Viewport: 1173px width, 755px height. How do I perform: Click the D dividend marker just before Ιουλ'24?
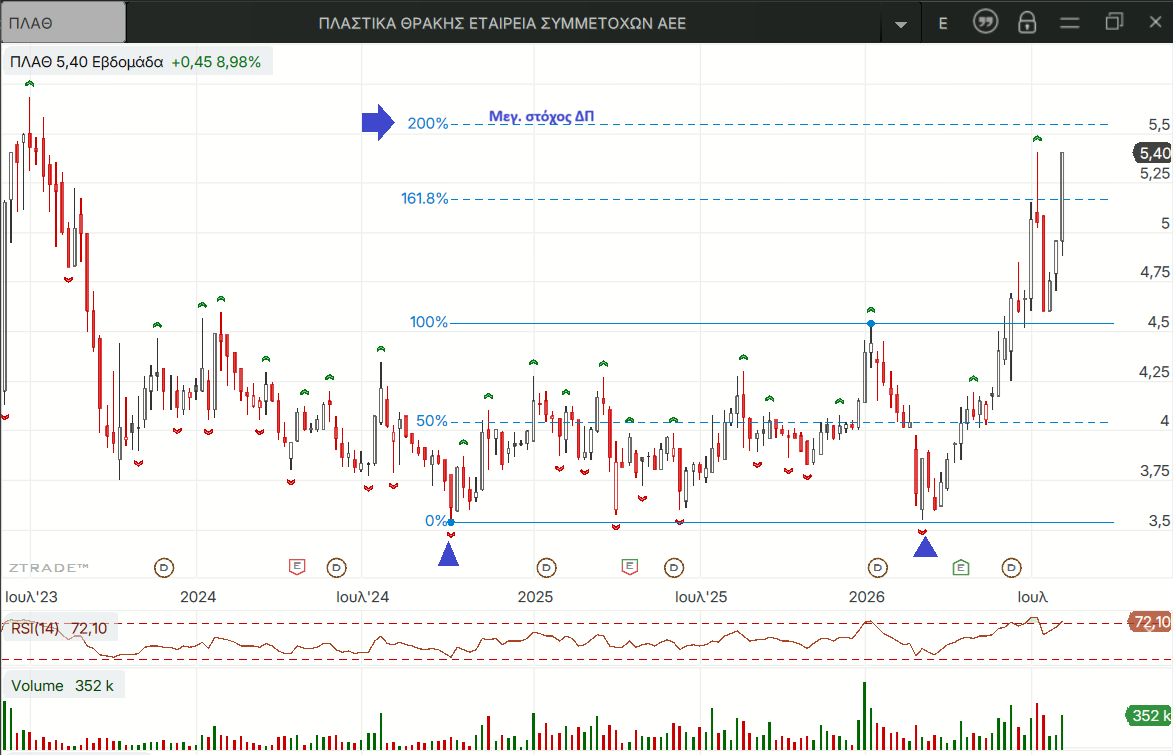click(337, 567)
